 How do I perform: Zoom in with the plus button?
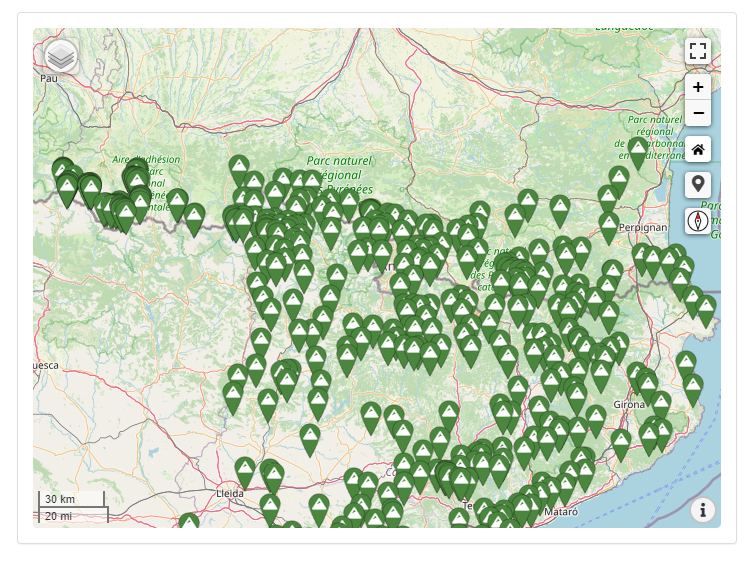(x=698, y=87)
